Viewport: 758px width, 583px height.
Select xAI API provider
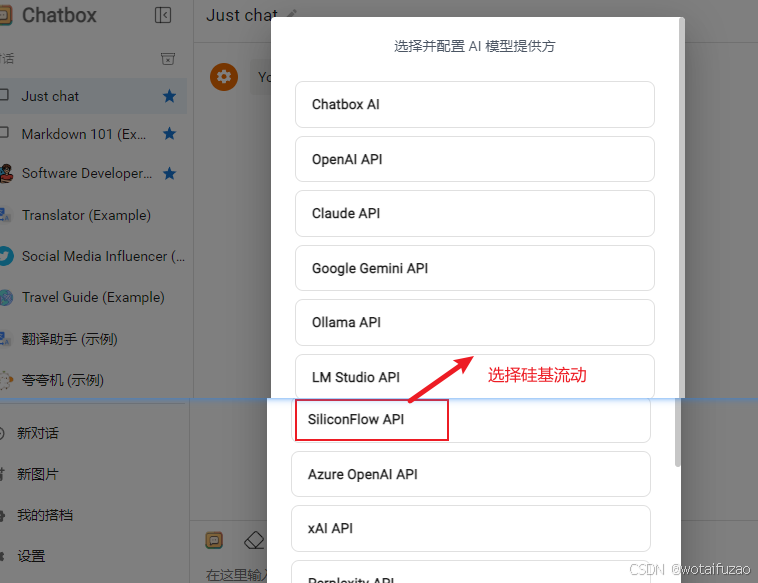471,528
